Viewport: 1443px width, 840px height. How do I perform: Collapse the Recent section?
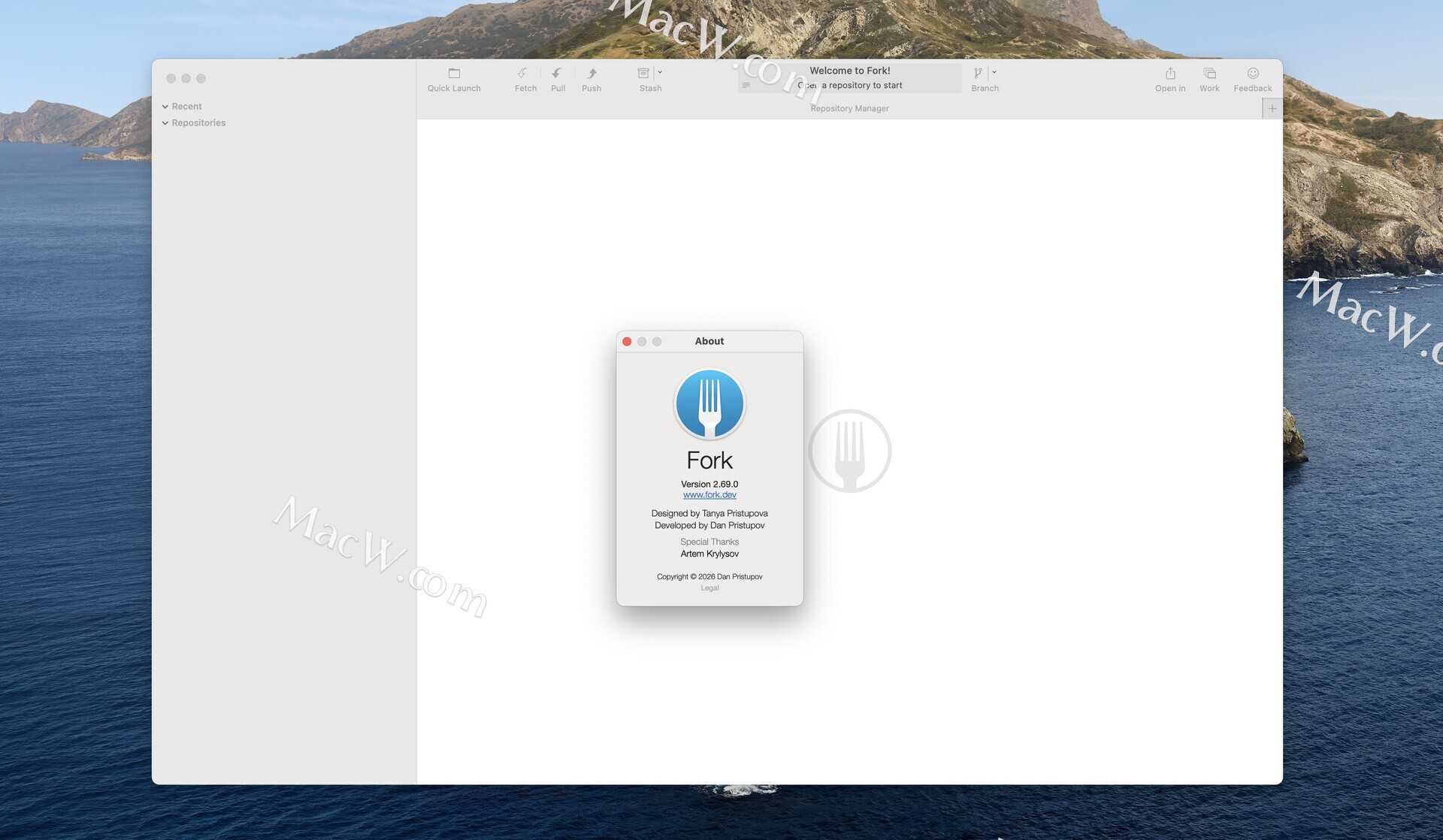coord(165,107)
